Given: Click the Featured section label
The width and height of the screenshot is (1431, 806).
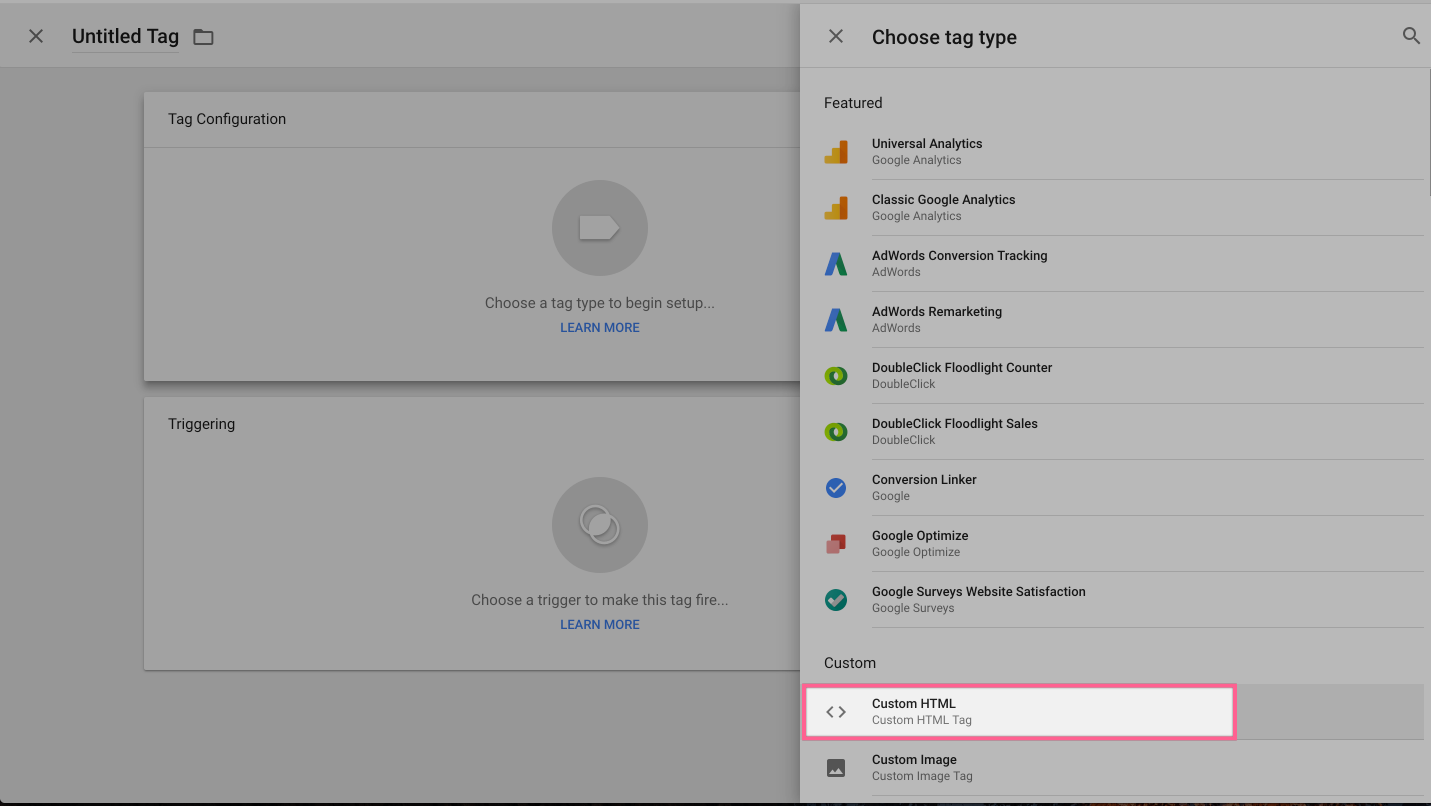Looking at the screenshot, I should pos(853,103).
